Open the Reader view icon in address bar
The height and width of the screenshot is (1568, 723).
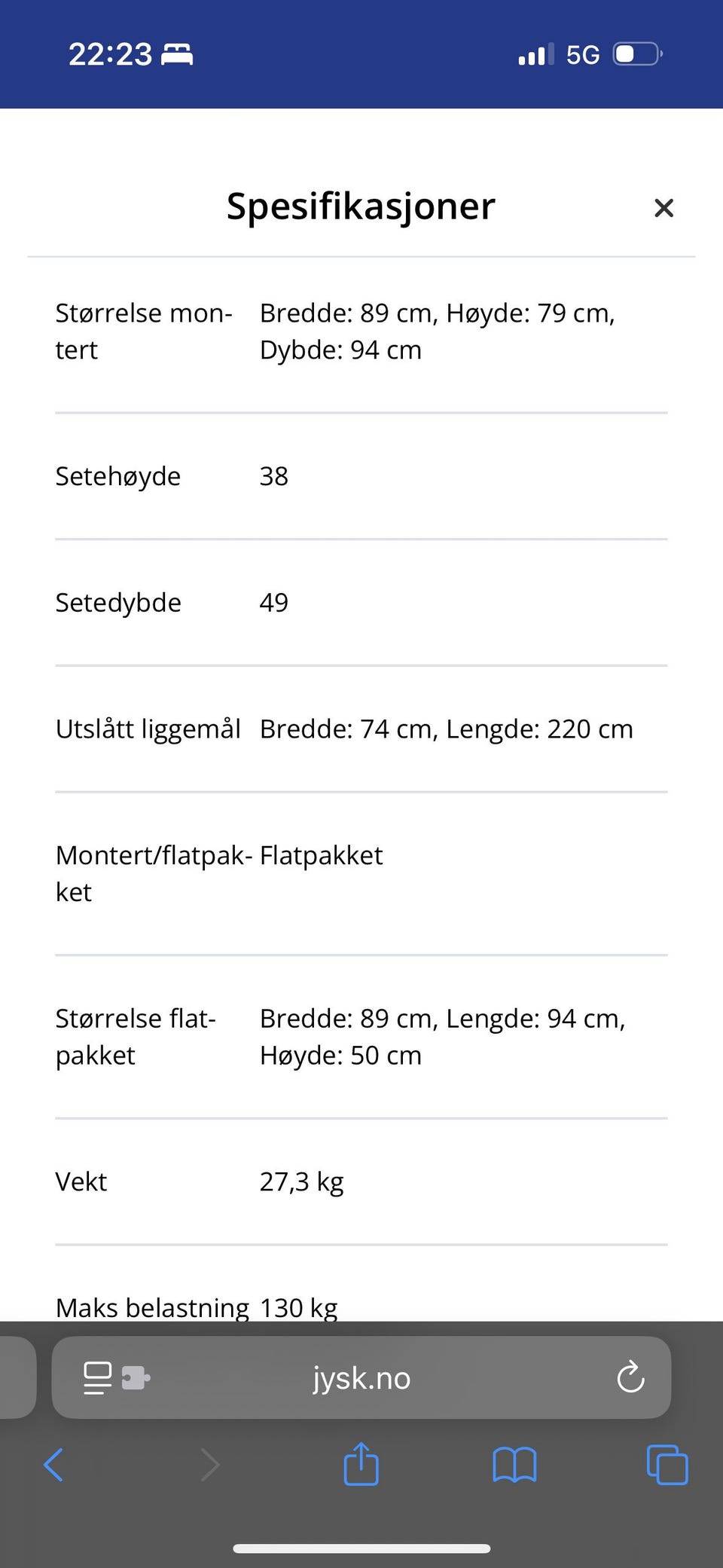96,1377
